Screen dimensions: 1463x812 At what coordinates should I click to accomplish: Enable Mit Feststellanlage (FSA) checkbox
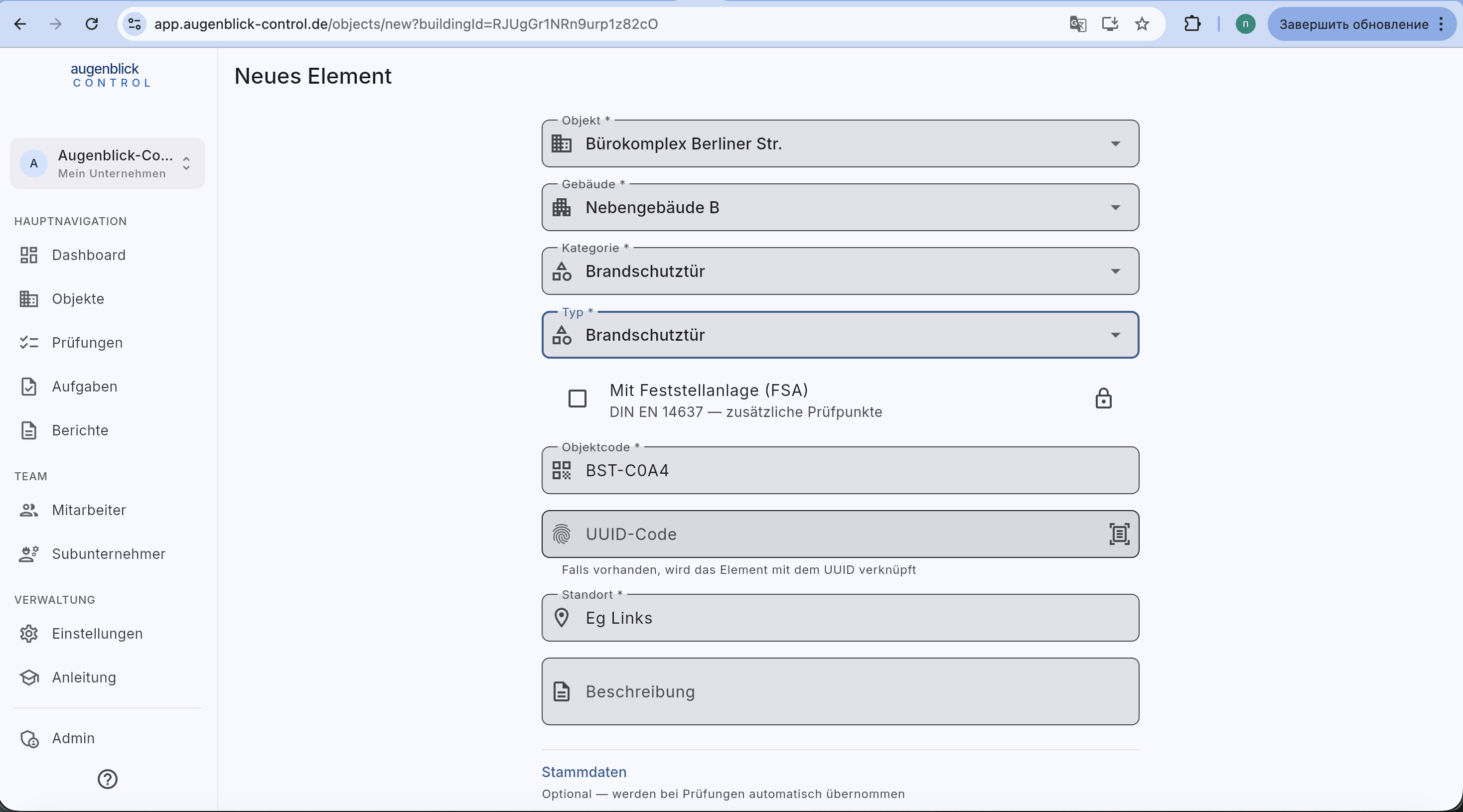click(578, 399)
